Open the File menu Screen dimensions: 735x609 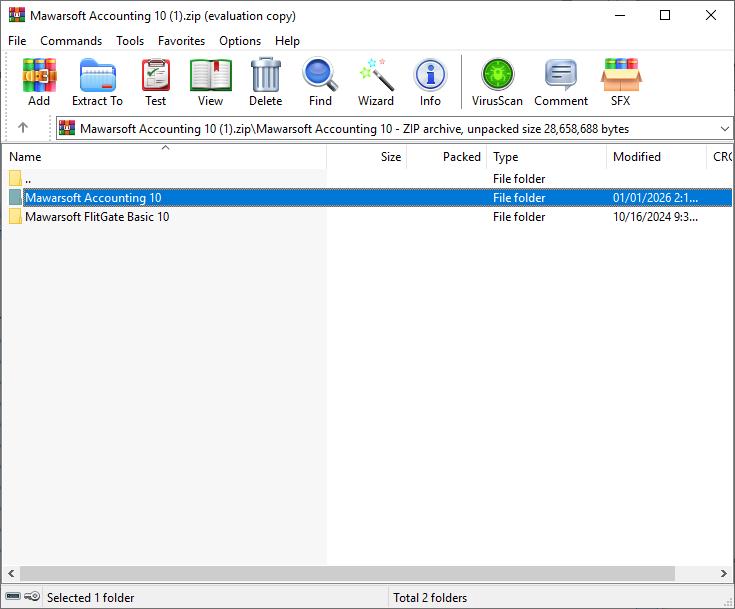click(17, 41)
